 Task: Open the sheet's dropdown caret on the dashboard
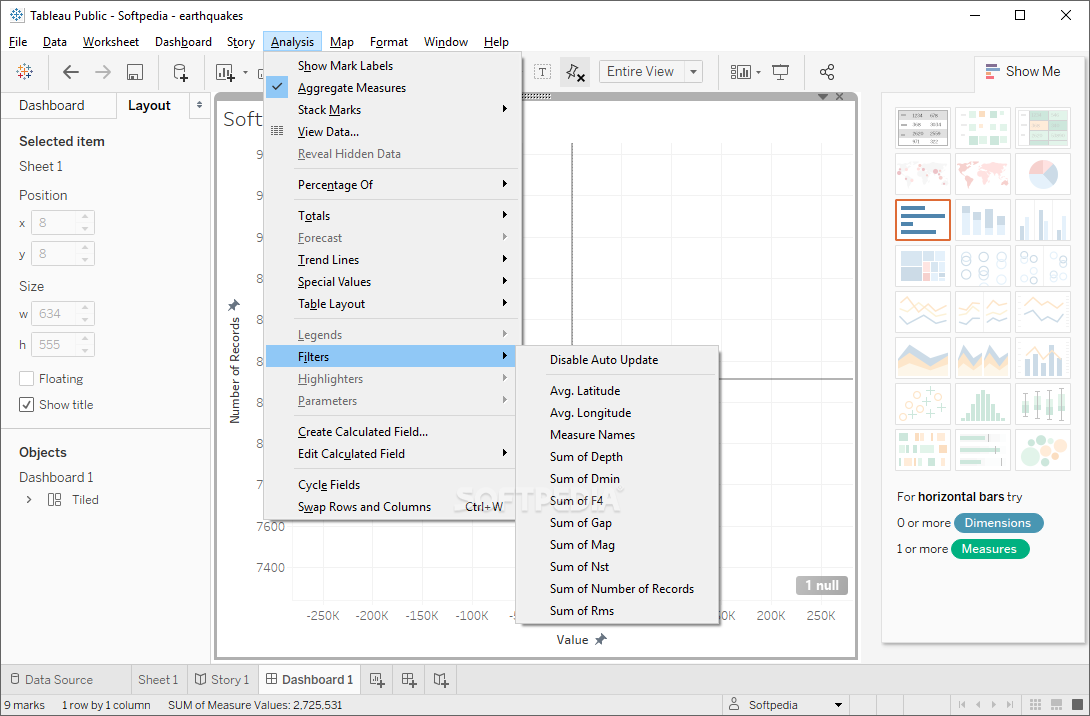[x=823, y=97]
